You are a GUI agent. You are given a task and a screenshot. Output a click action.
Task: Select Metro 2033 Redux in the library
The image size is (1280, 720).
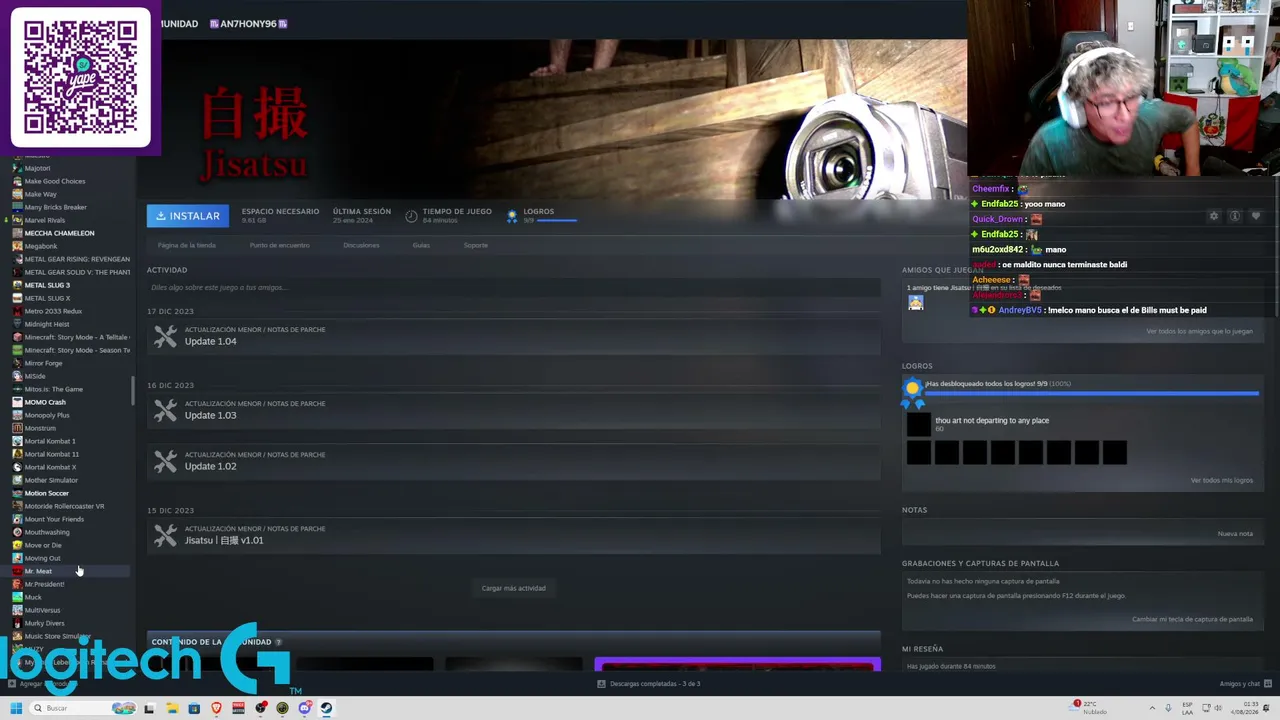click(53, 311)
